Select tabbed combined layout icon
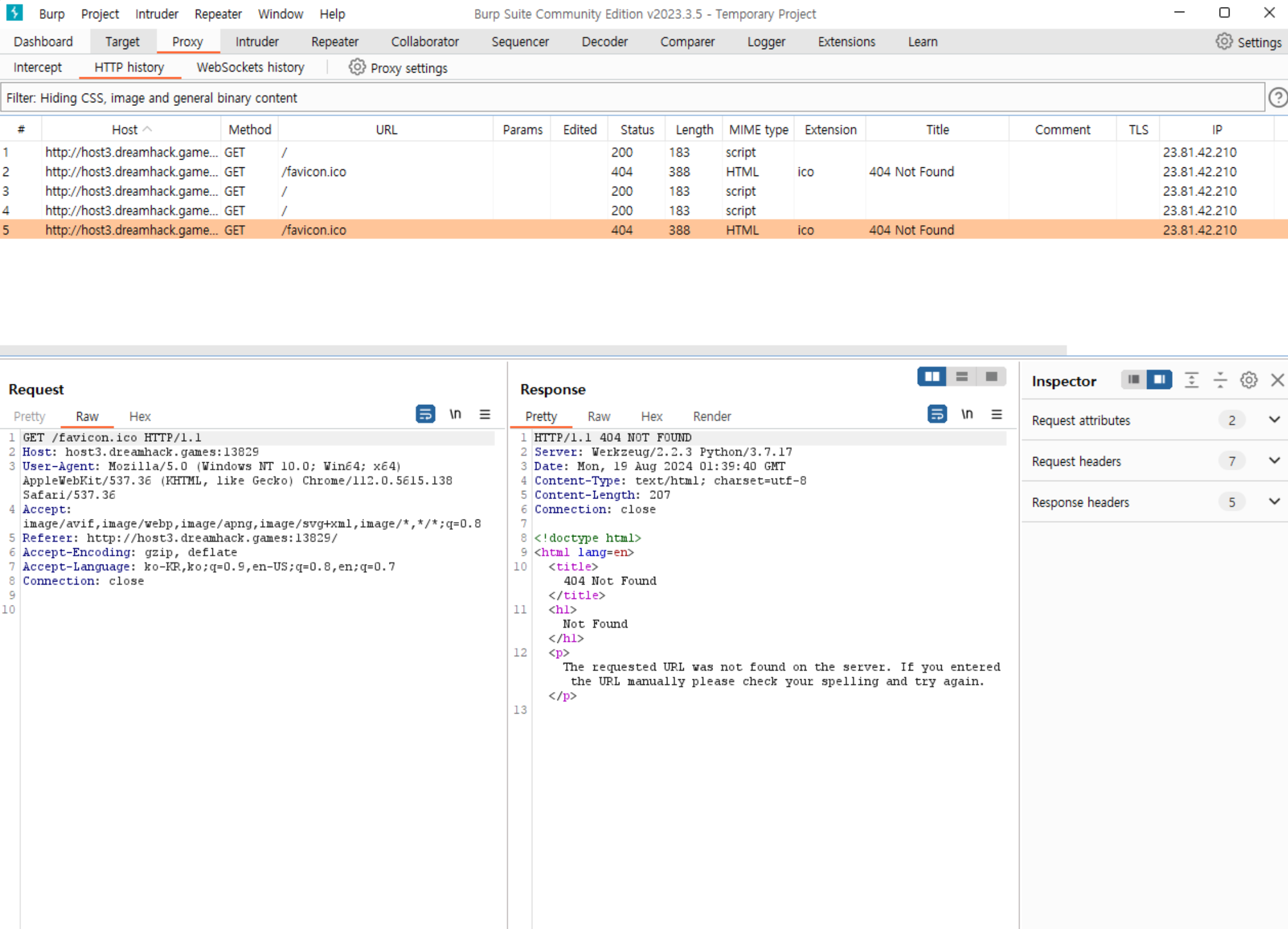Viewport: 1288px width, 929px height. [x=991, y=377]
